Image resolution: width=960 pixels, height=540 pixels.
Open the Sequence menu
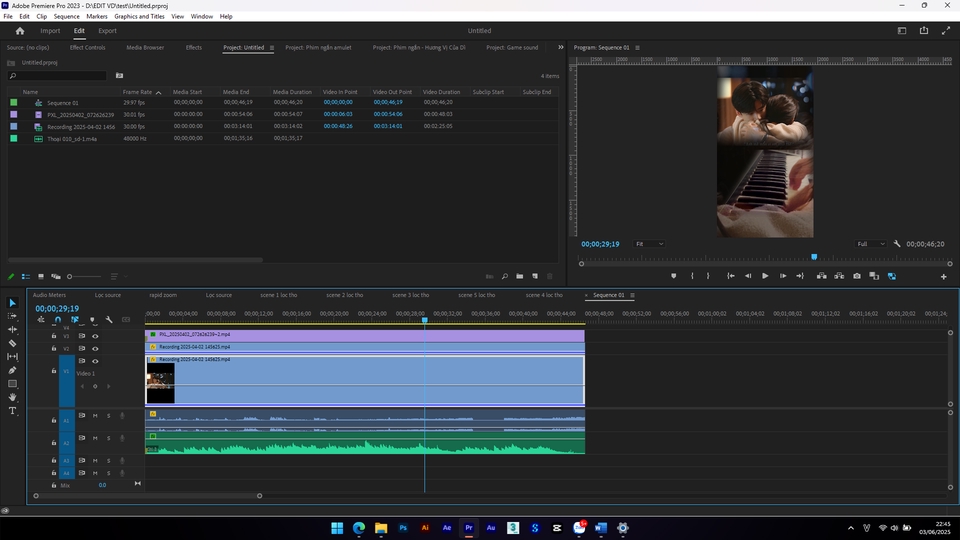point(66,16)
